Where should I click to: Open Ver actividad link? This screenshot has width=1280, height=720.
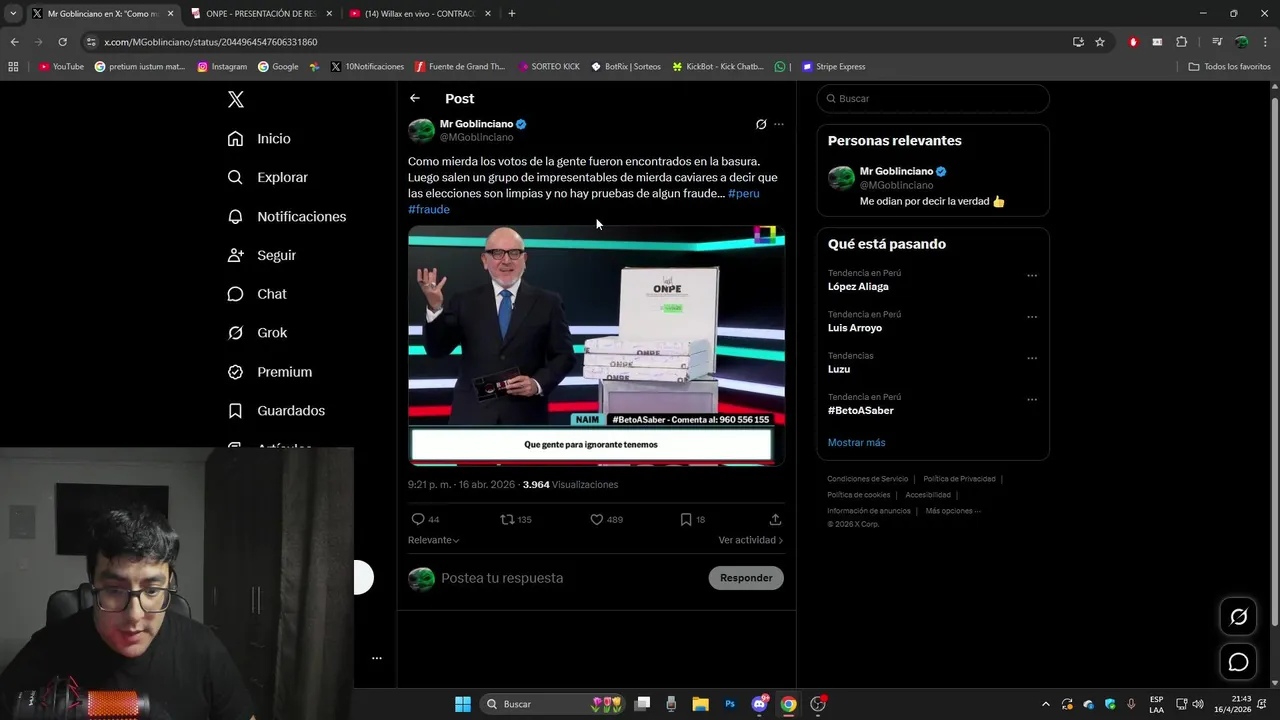[x=750, y=540]
